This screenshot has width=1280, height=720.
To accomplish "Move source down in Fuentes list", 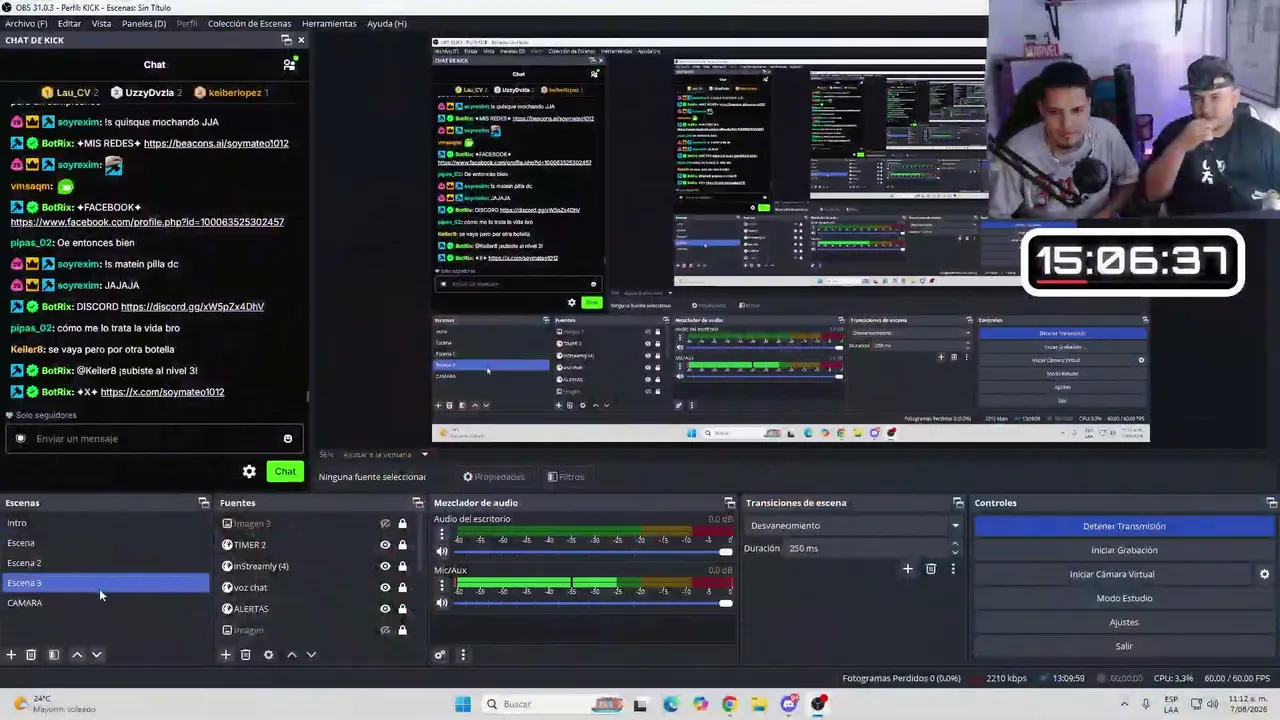I will [311, 655].
